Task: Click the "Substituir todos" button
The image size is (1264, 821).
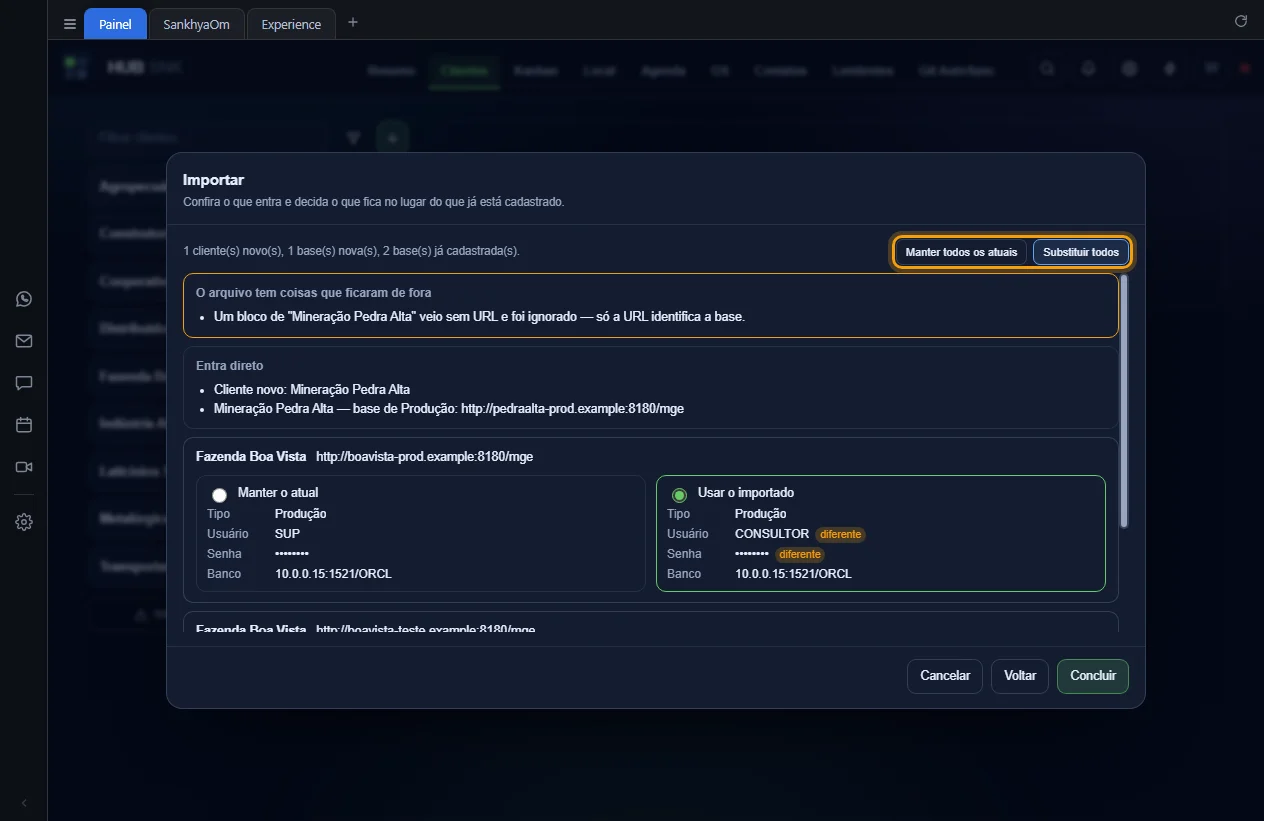Action: tap(1081, 252)
